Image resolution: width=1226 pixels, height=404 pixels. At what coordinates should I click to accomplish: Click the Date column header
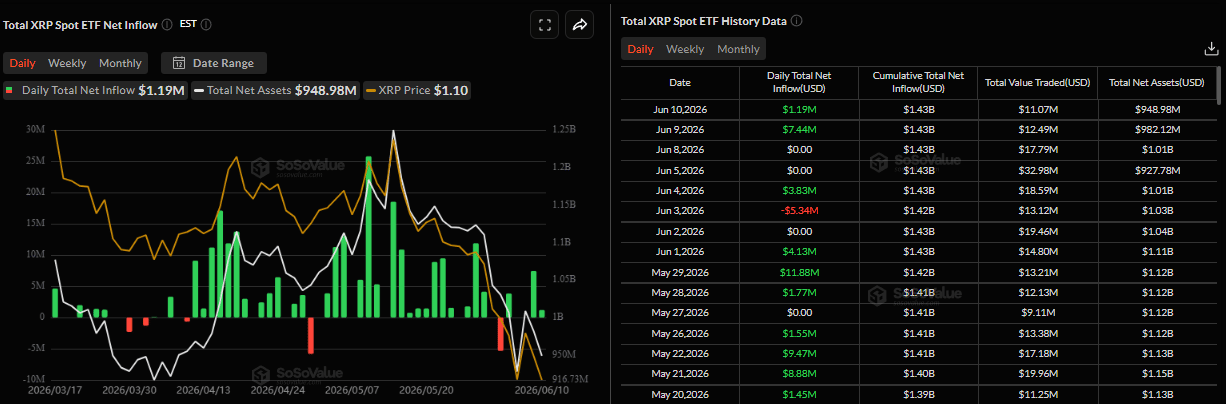tap(680, 83)
